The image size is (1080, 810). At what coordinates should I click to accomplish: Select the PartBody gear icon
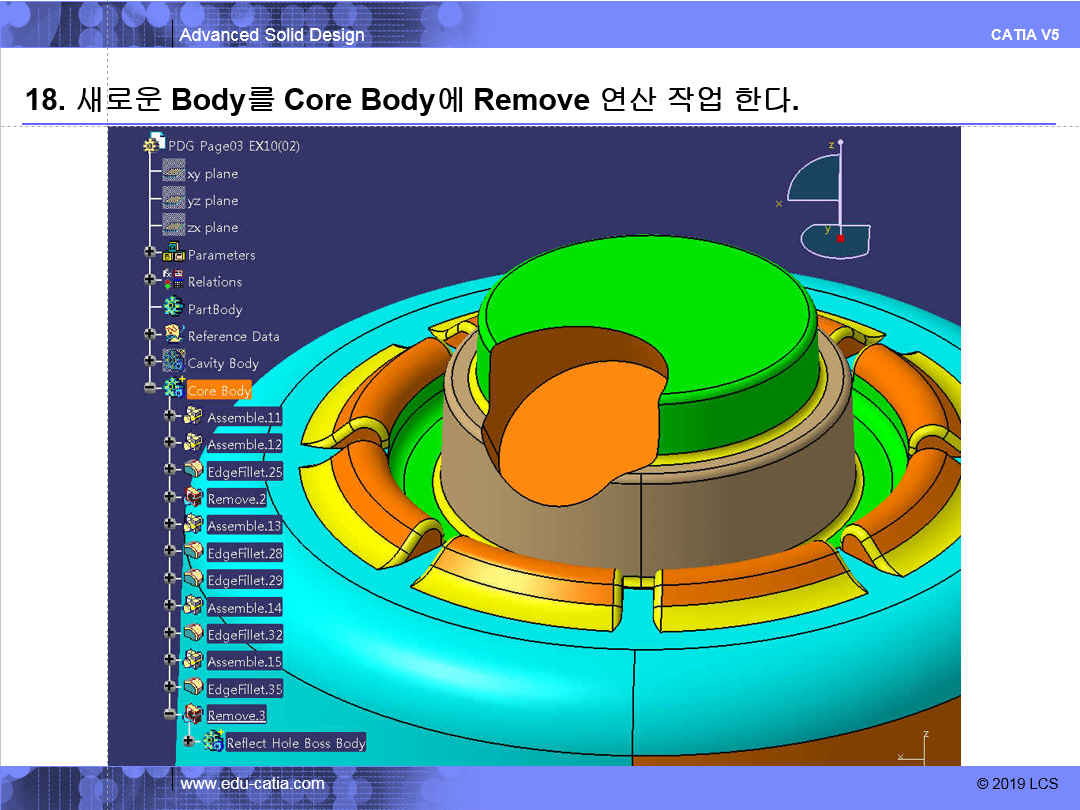[174, 308]
